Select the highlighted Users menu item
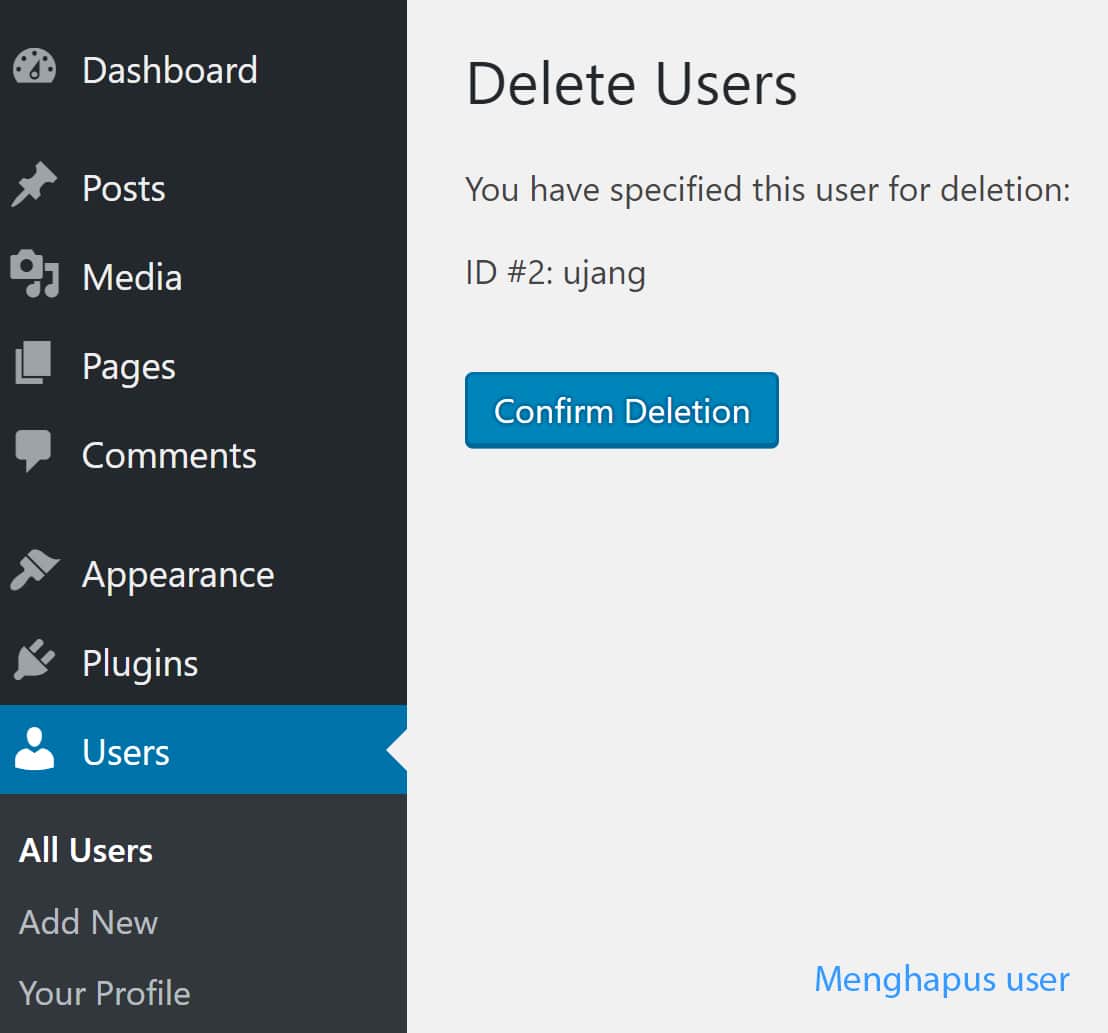 click(x=125, y=751)
